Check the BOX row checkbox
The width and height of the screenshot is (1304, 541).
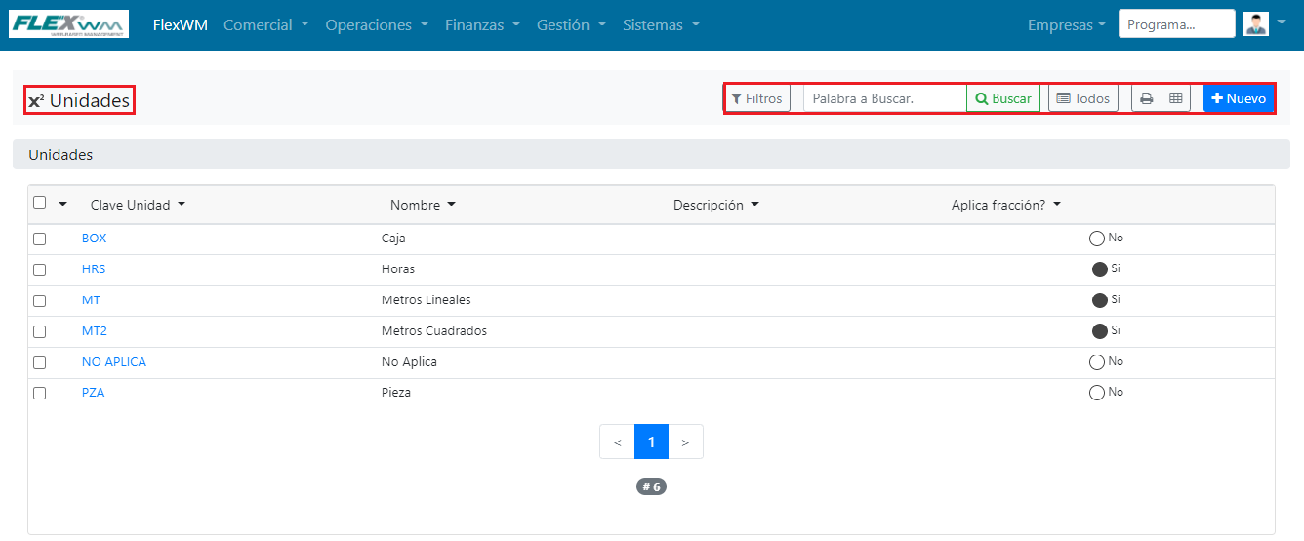pos(40,239)
